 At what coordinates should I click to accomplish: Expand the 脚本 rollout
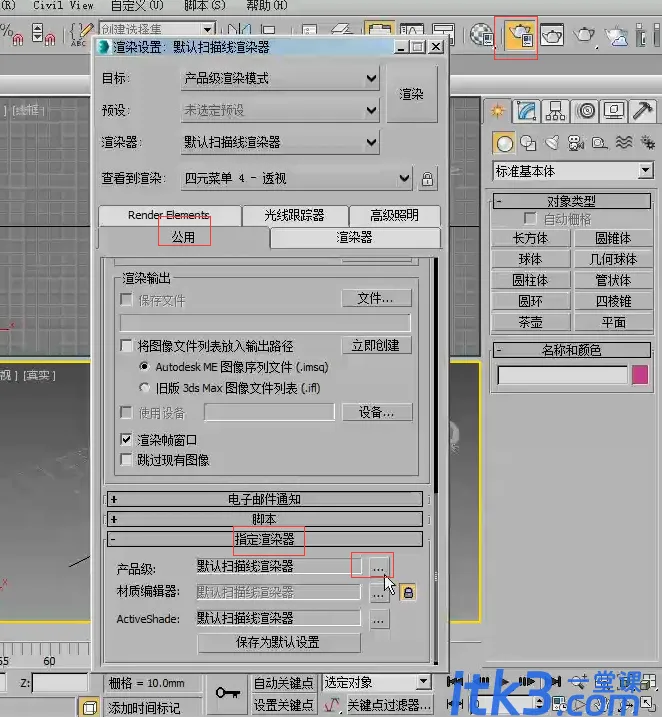[264, 519]
